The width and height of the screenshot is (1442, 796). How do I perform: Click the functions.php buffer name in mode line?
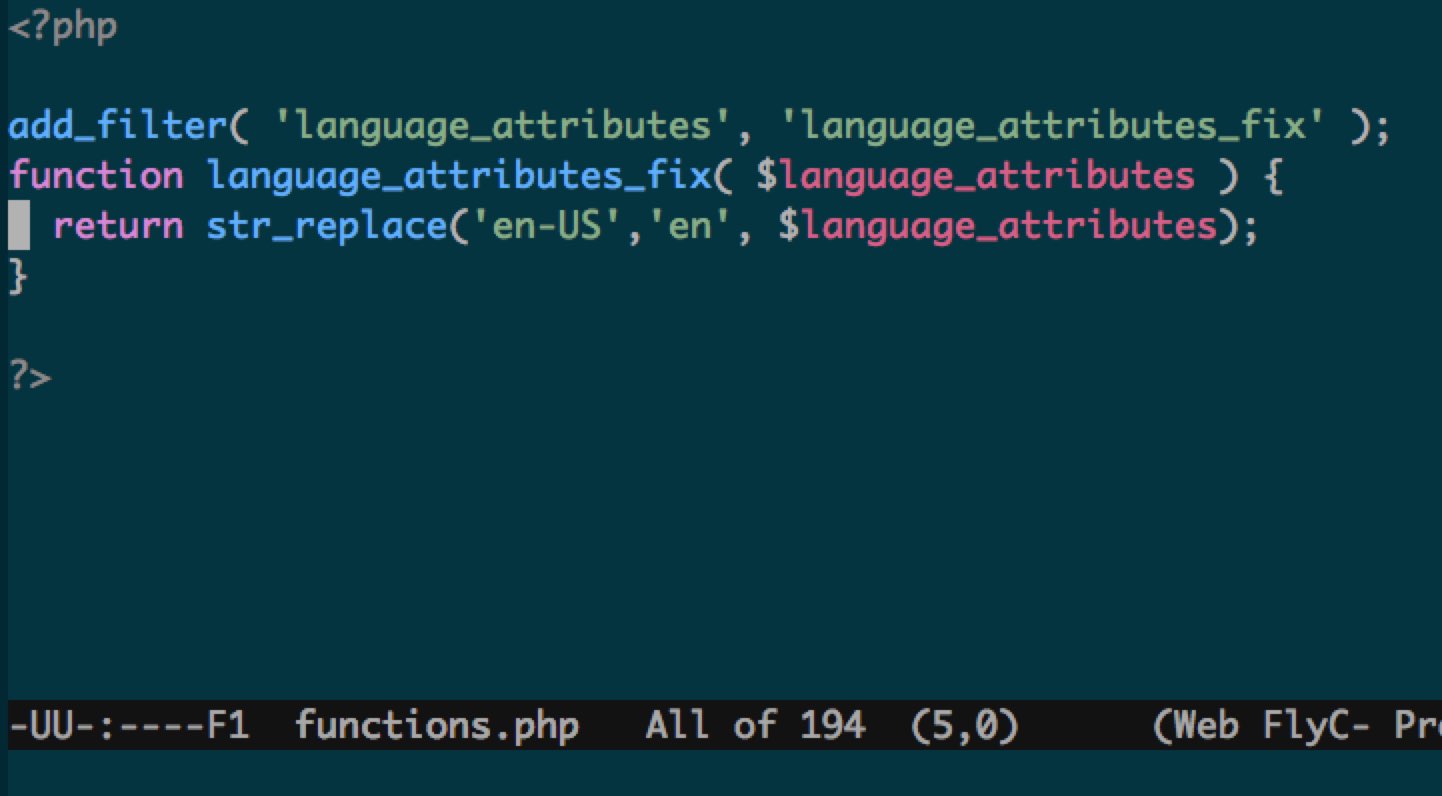[x=437, y=725]
